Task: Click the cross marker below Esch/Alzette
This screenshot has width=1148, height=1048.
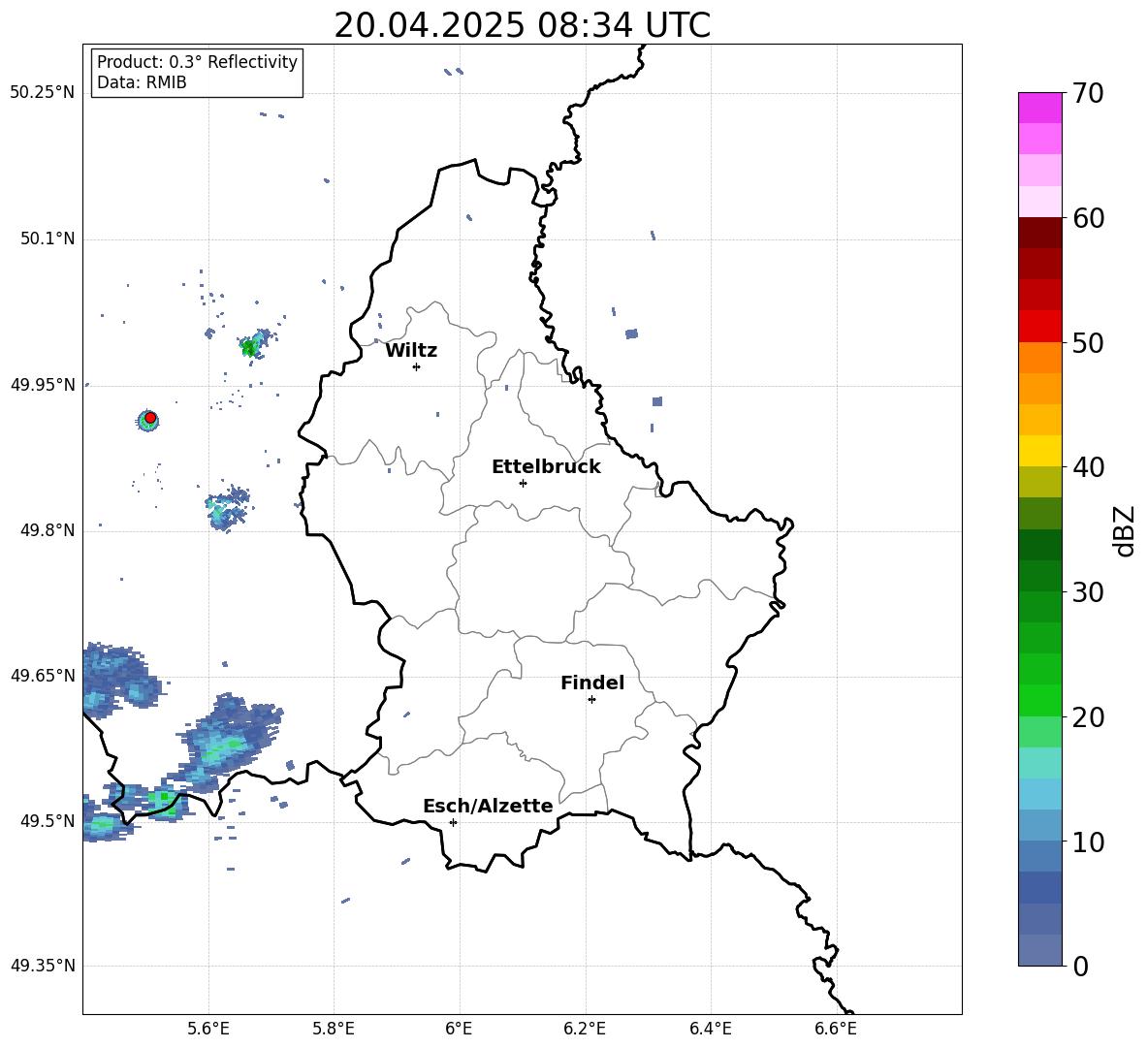Action: pyautogui.click(x=453, y=822)
